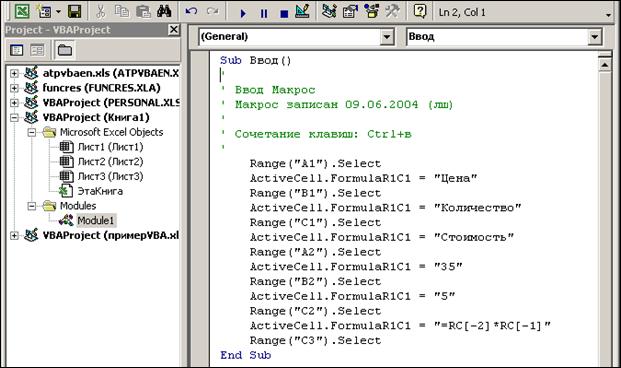Stop the macro with the Reset icon
621x368 pixels.
click(x=284, y=14)
